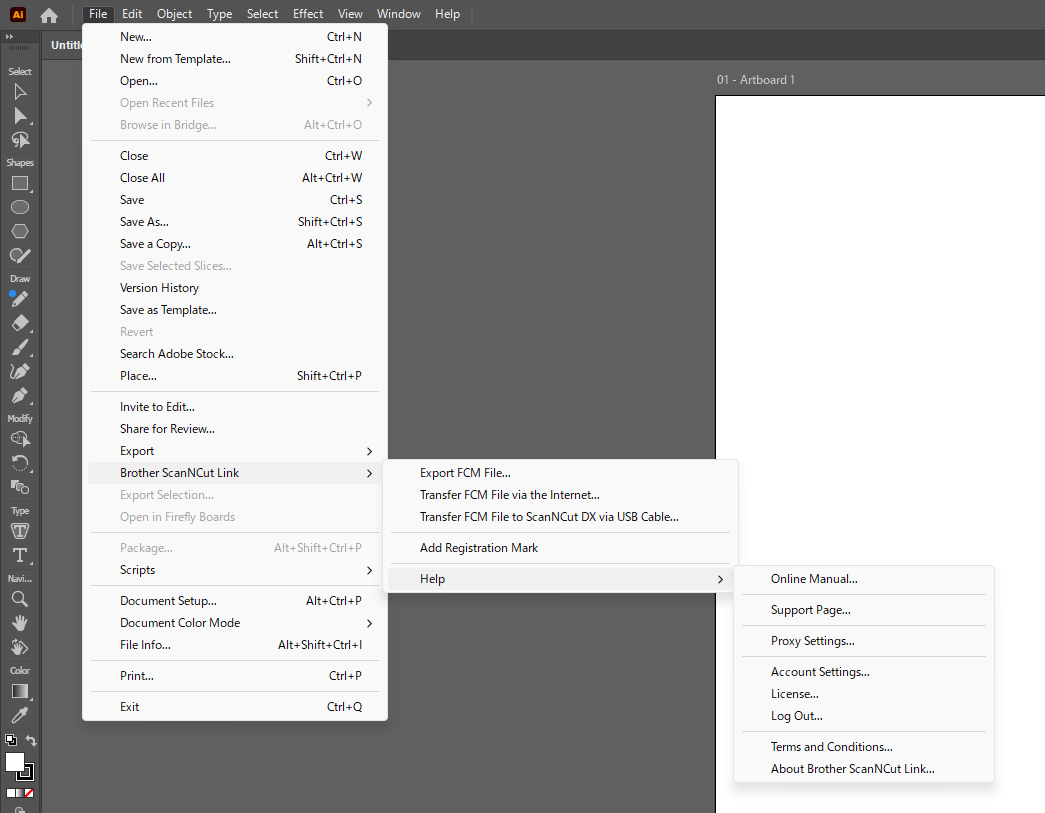Open the Object menu
The height and width of the screenshot is (813, 1045).
[174, 14]
